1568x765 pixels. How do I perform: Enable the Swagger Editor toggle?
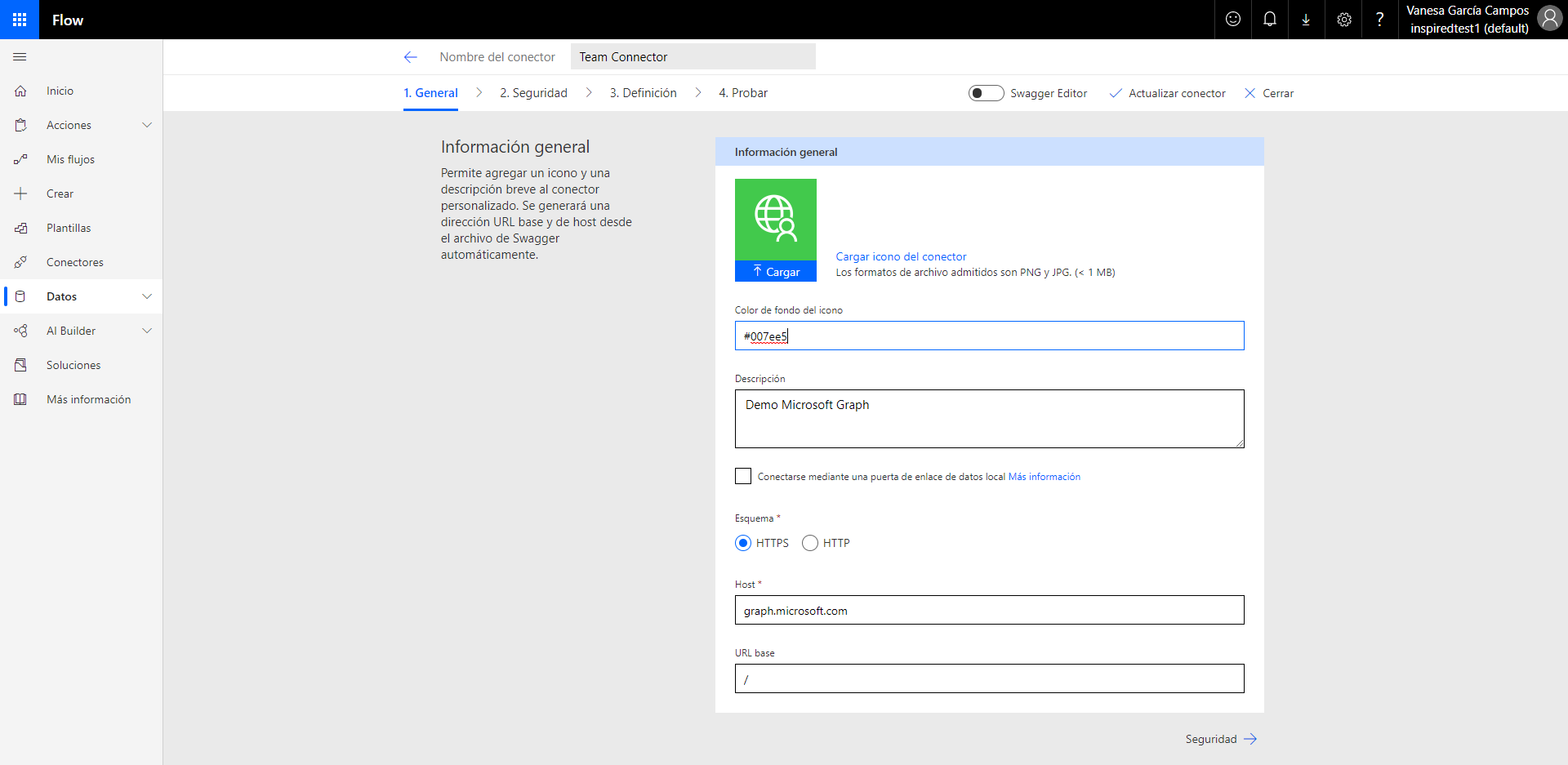[x=986, y=93]
